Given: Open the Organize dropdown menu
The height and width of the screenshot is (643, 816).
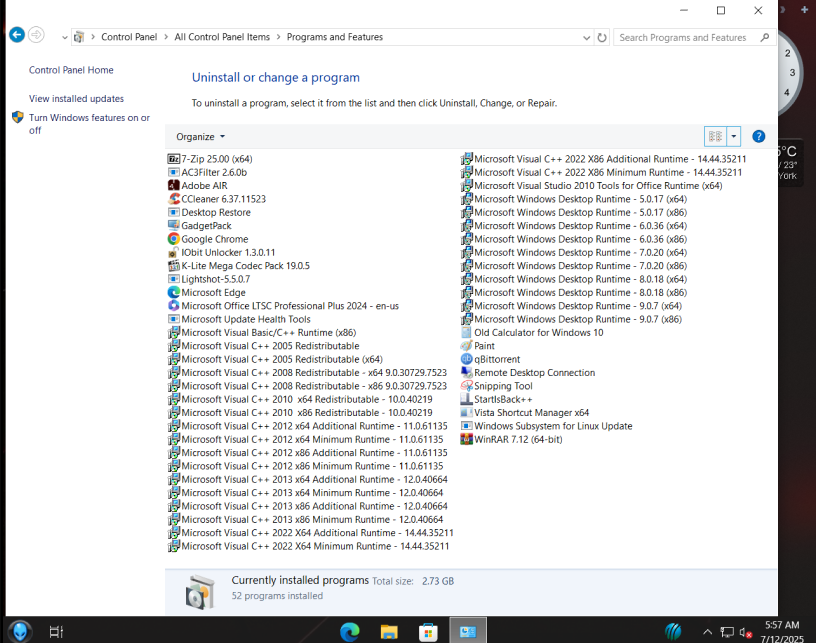Looking at the screenshot, I should point(200,137).
